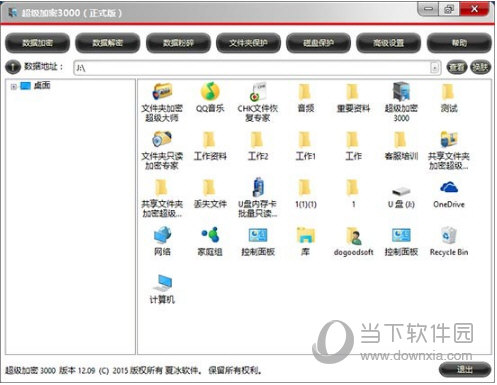Minimize the 超级加密3000 window
497x385 pixels.
click(x=428, y=9)
